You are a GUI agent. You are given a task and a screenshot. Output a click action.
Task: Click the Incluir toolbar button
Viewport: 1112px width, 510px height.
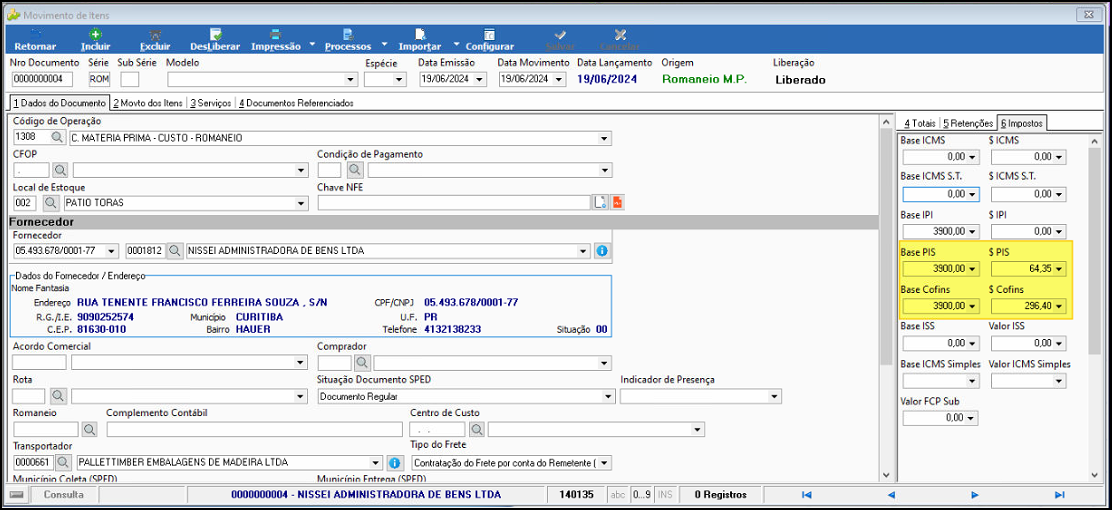click(95, 40)
